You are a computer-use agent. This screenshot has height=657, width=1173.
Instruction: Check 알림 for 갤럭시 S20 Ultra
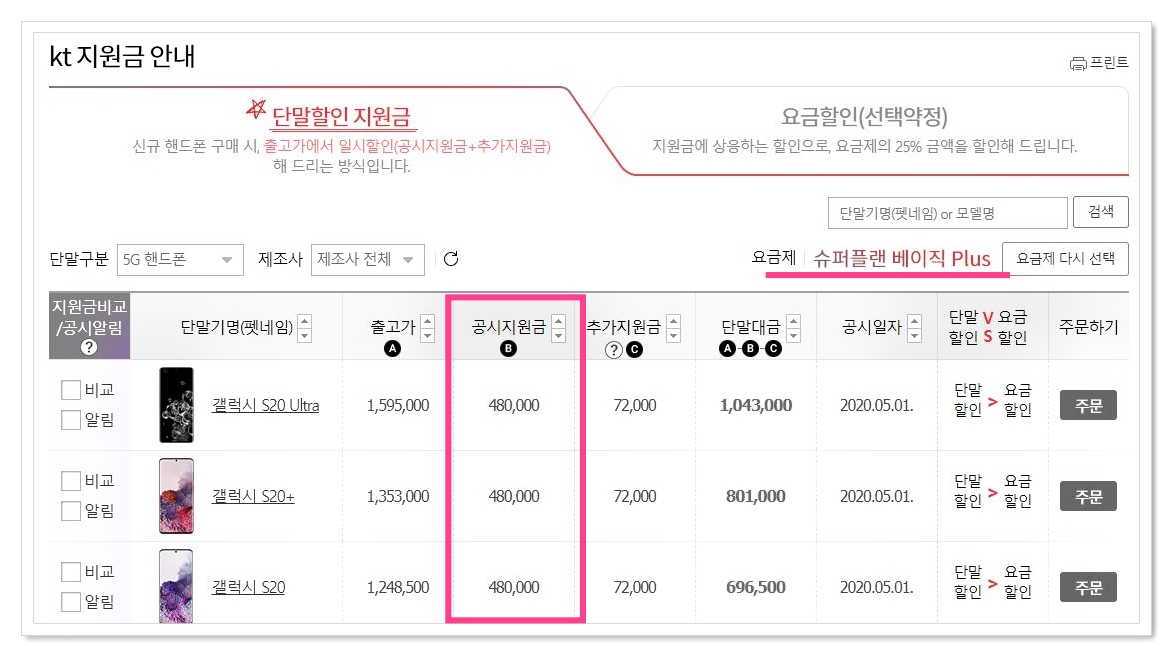coord(70,420)
